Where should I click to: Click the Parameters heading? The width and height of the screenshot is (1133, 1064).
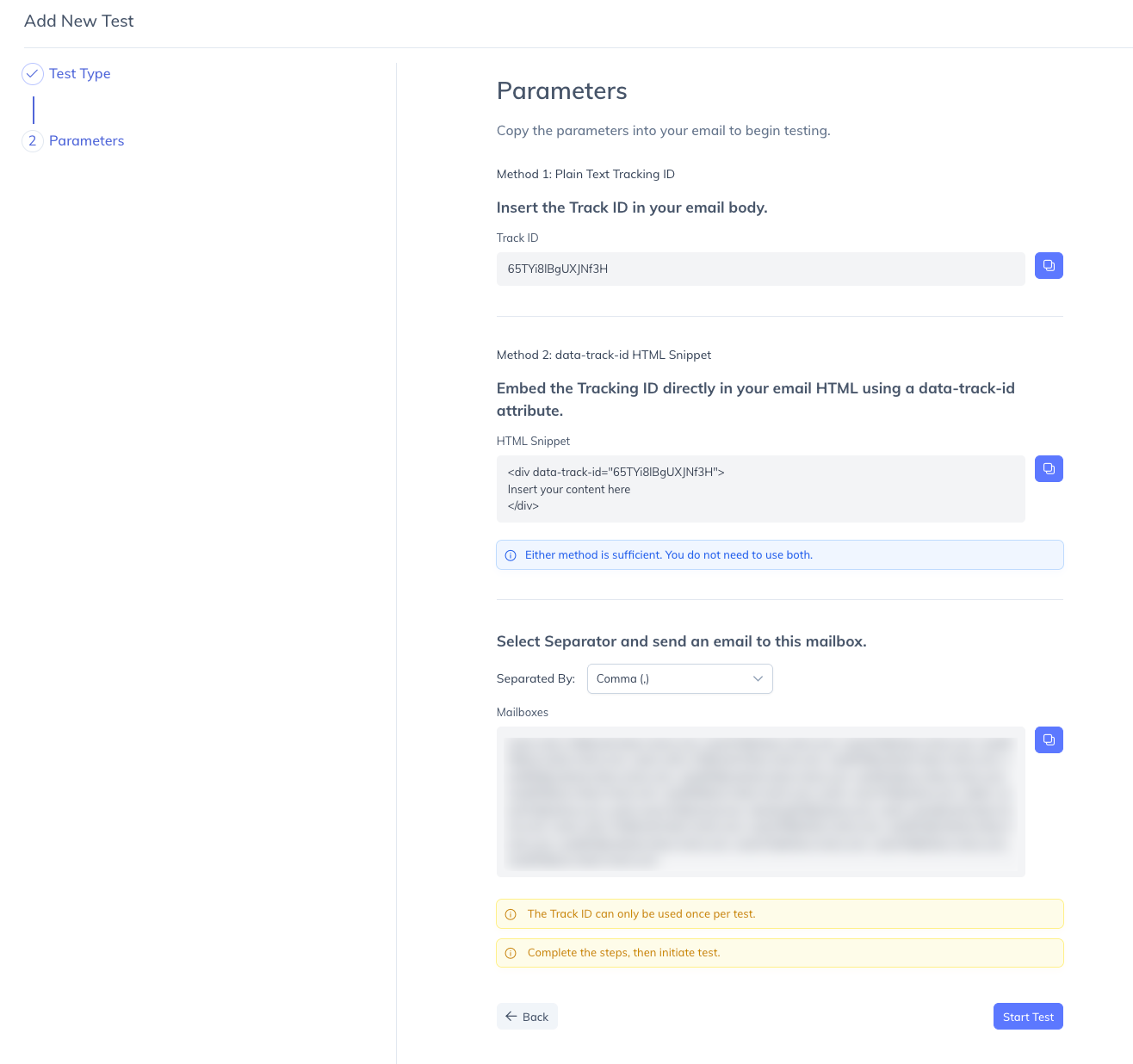coord(562,91)
